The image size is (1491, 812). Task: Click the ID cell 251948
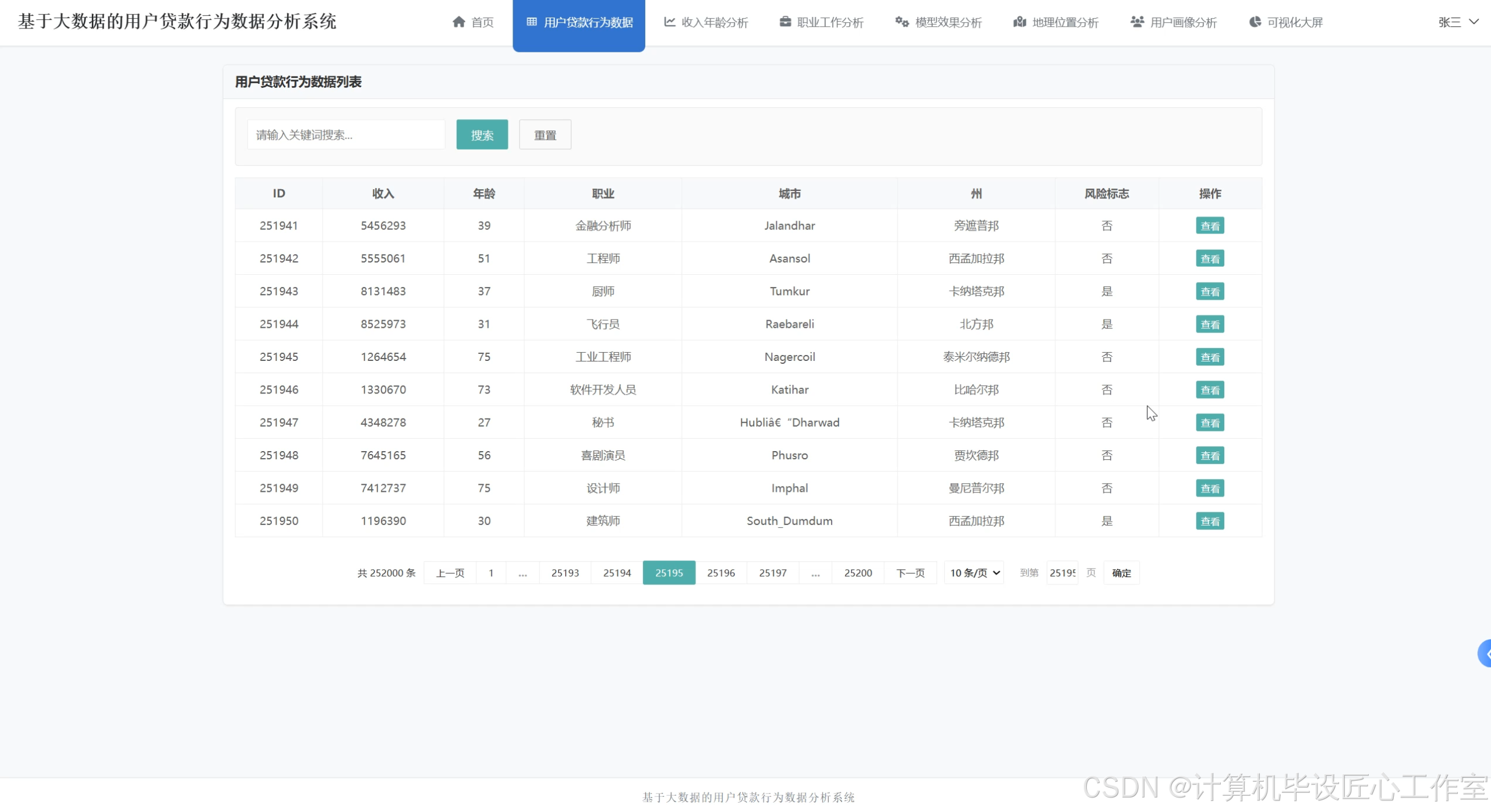pyautogui.click(x=279, y=455)
